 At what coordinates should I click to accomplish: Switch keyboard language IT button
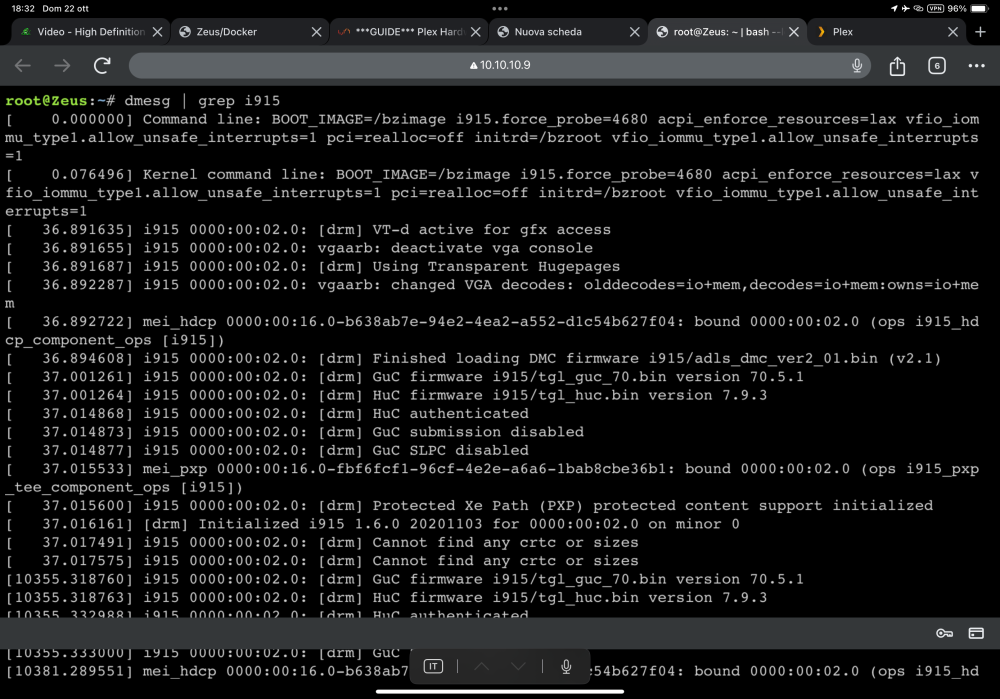pos(433,666)
